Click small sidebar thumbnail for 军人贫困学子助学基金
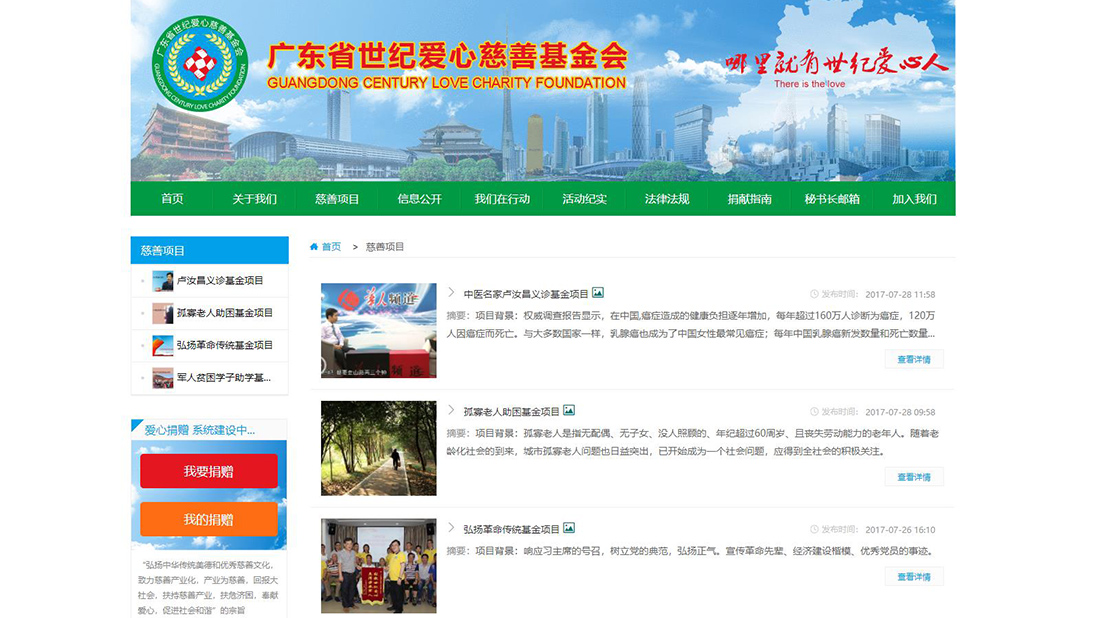 [163, 377]
